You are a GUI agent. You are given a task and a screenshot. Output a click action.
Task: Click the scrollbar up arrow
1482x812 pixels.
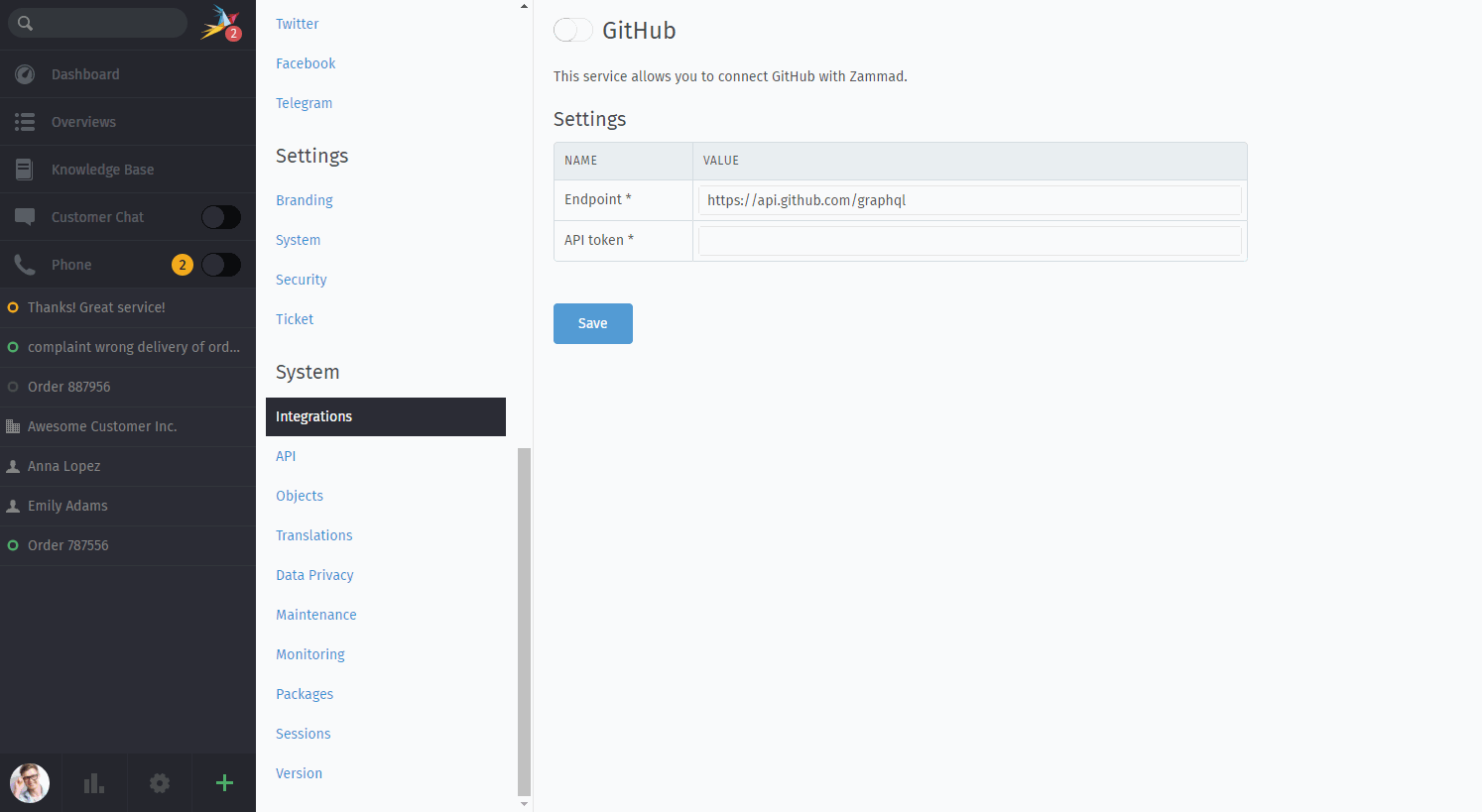pyautogui.click(x=525, y=6)
